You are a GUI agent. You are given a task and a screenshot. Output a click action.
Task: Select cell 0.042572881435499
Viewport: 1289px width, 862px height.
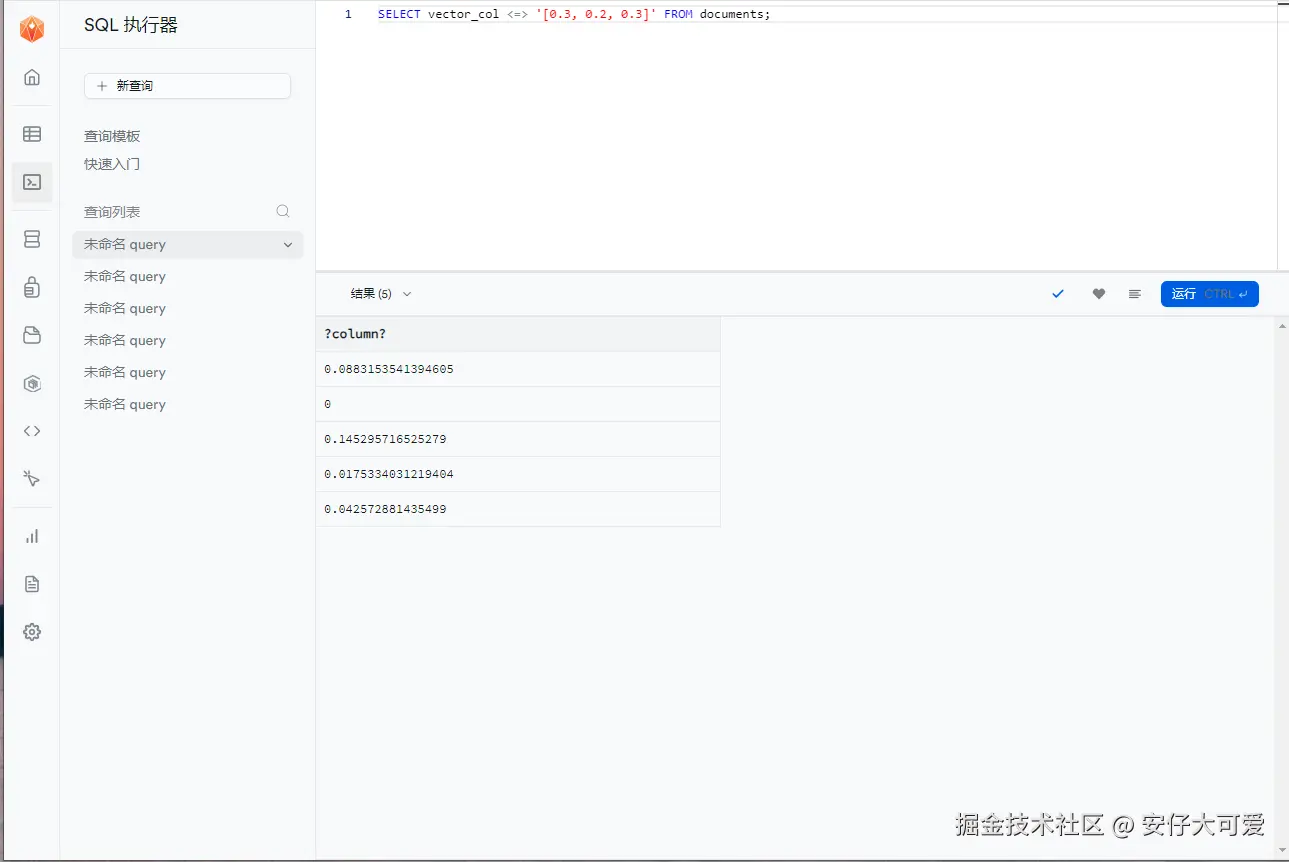(518, 509)
